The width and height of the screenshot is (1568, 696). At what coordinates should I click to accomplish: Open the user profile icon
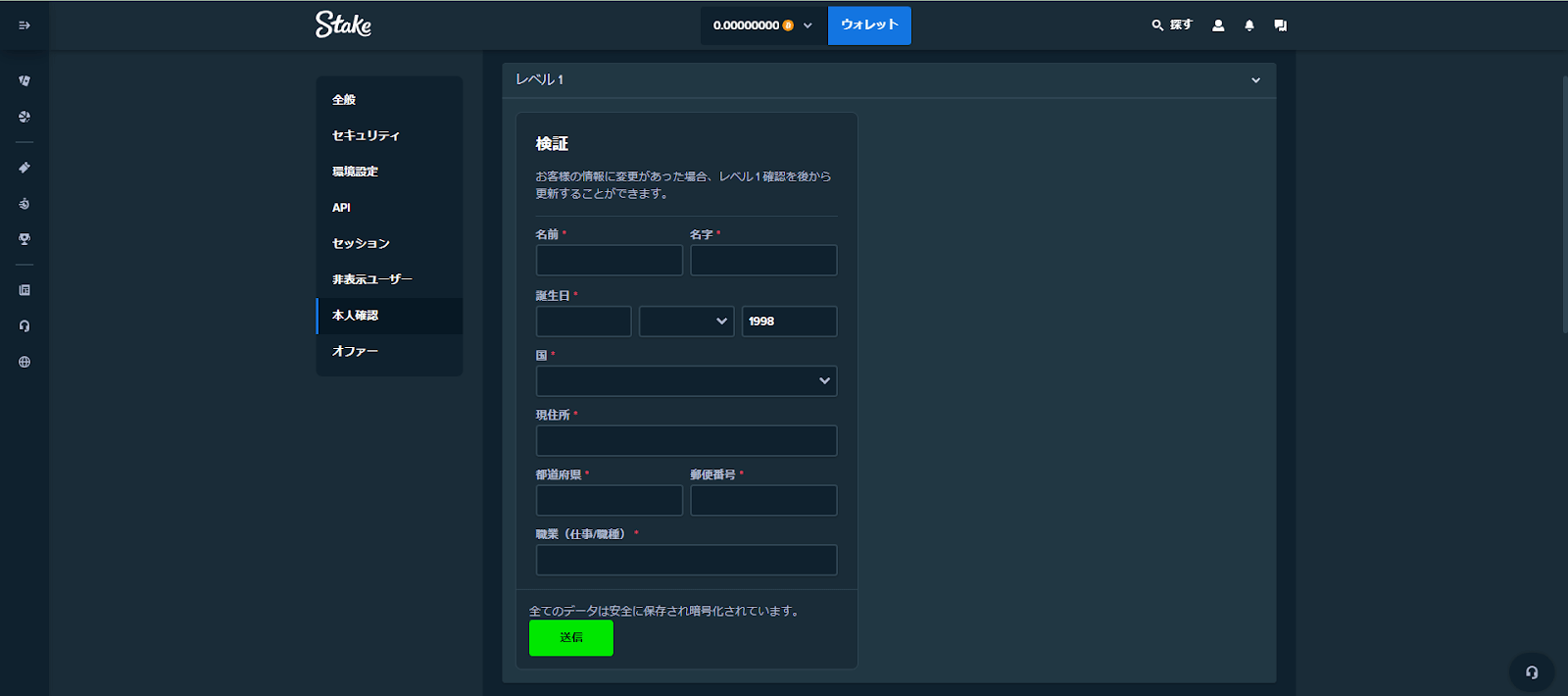click(1218, 25)
